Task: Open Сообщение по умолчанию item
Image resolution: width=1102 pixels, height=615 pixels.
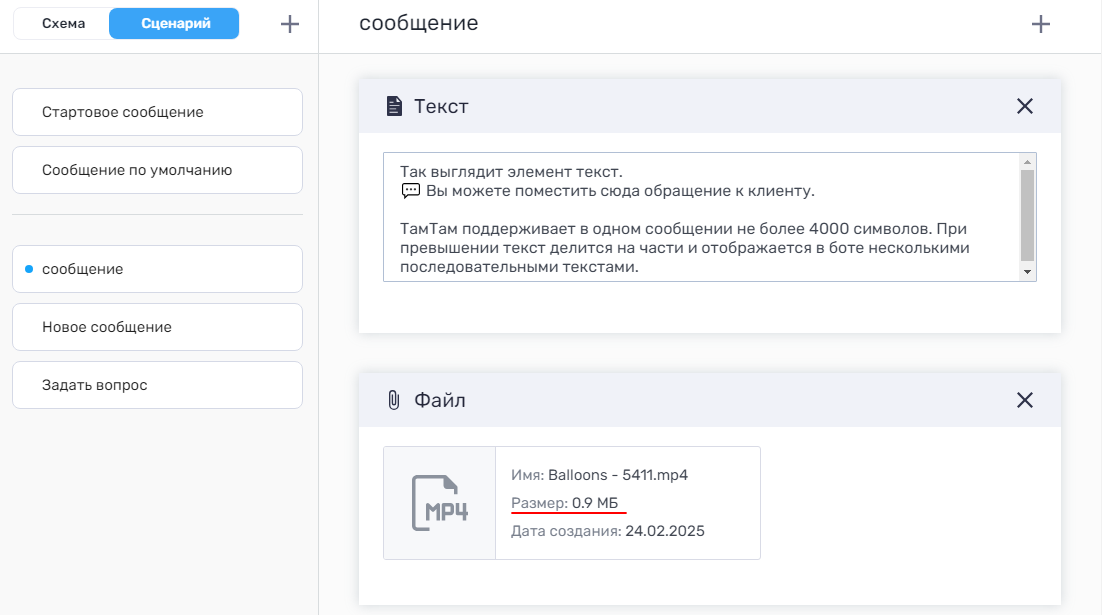Action: [x=157, y=170]
